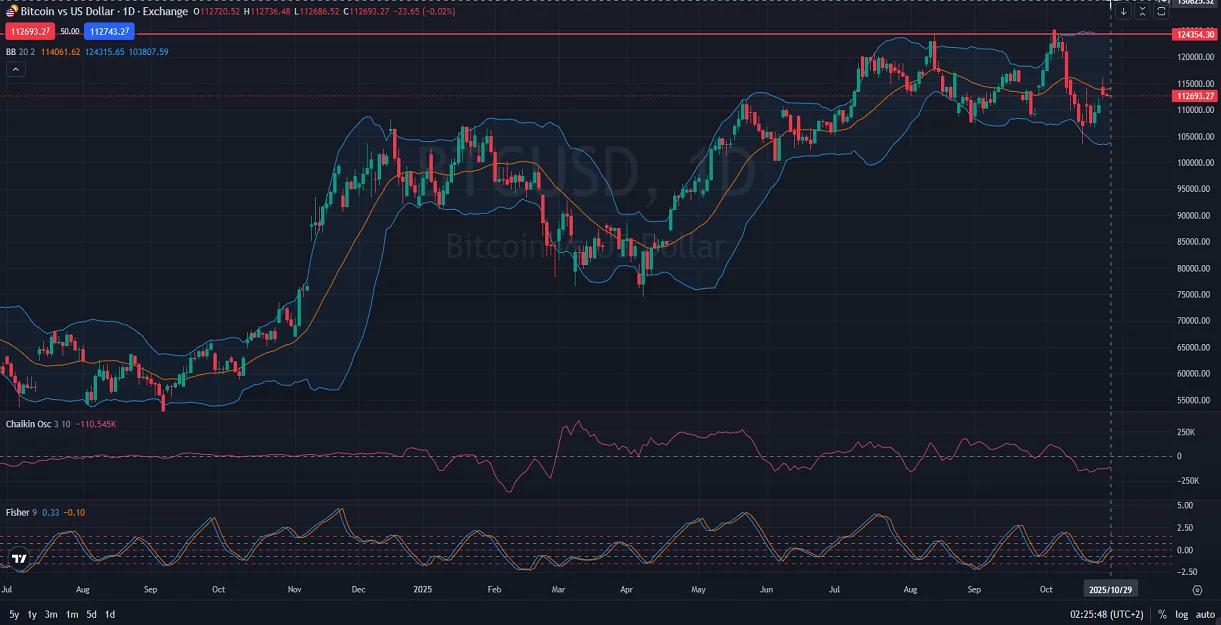Enable auto scale mode

pyautogui.click(x=1204, y=615)
